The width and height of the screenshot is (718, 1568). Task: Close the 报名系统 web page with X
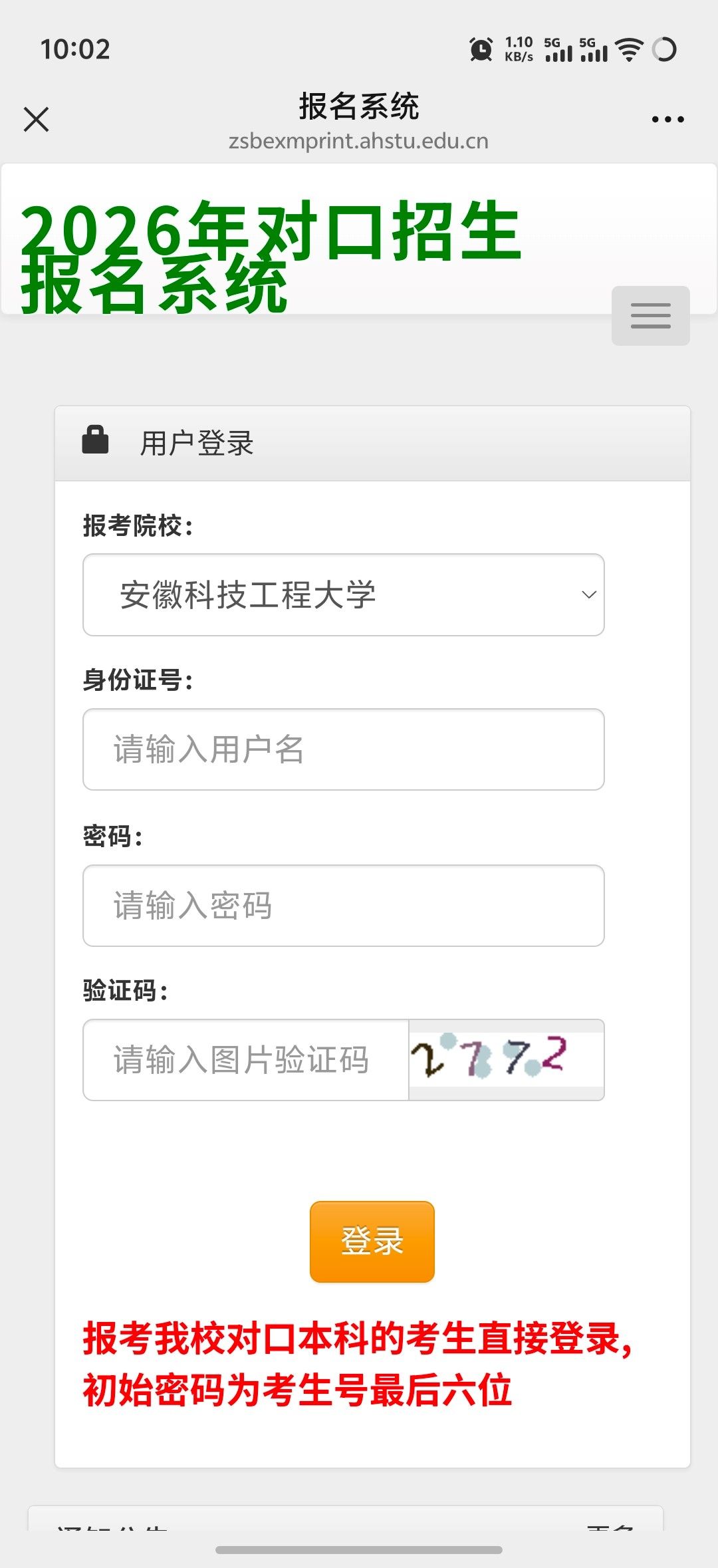(37, 120)
